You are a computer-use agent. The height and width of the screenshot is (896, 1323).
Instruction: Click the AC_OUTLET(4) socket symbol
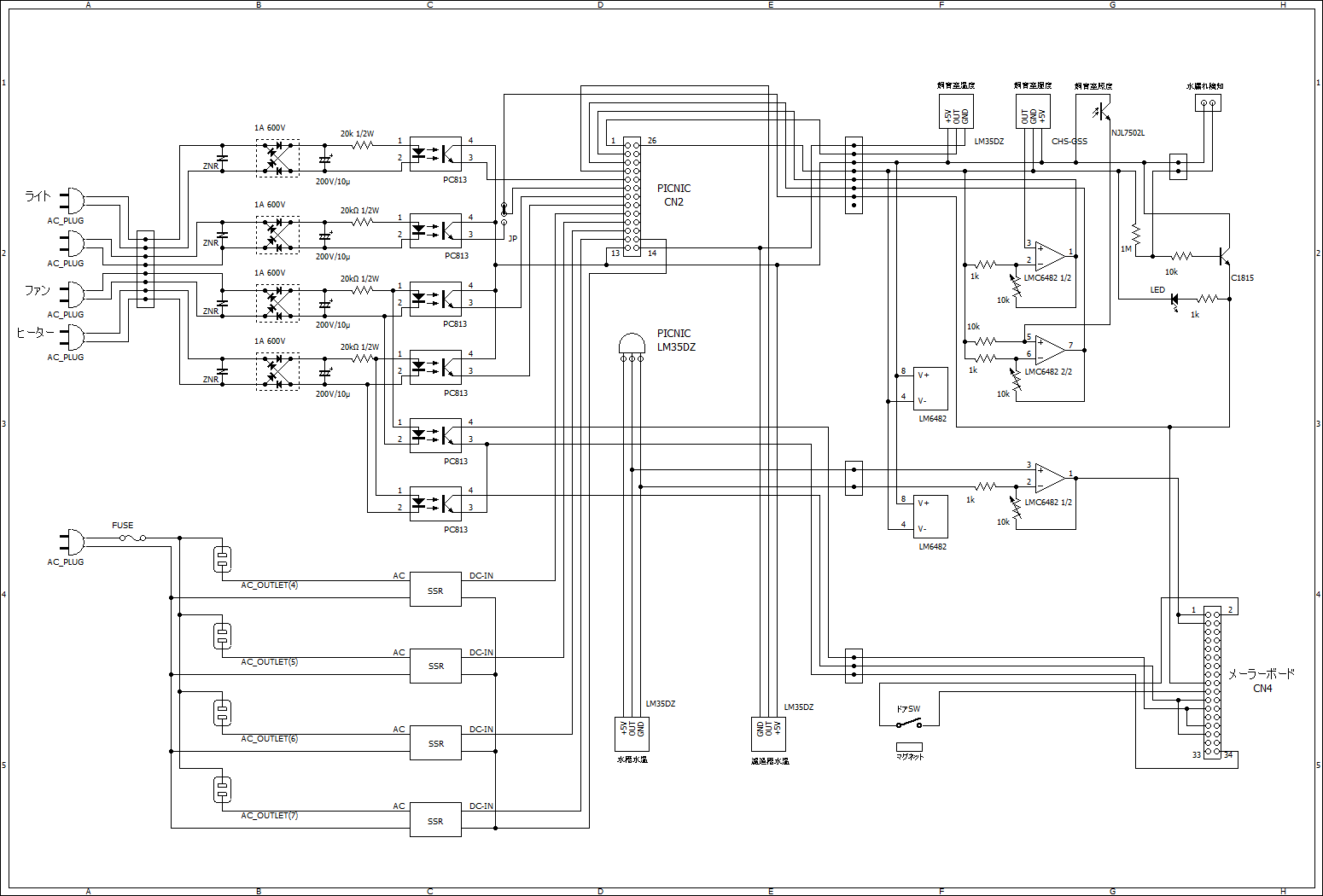point(222,560)
